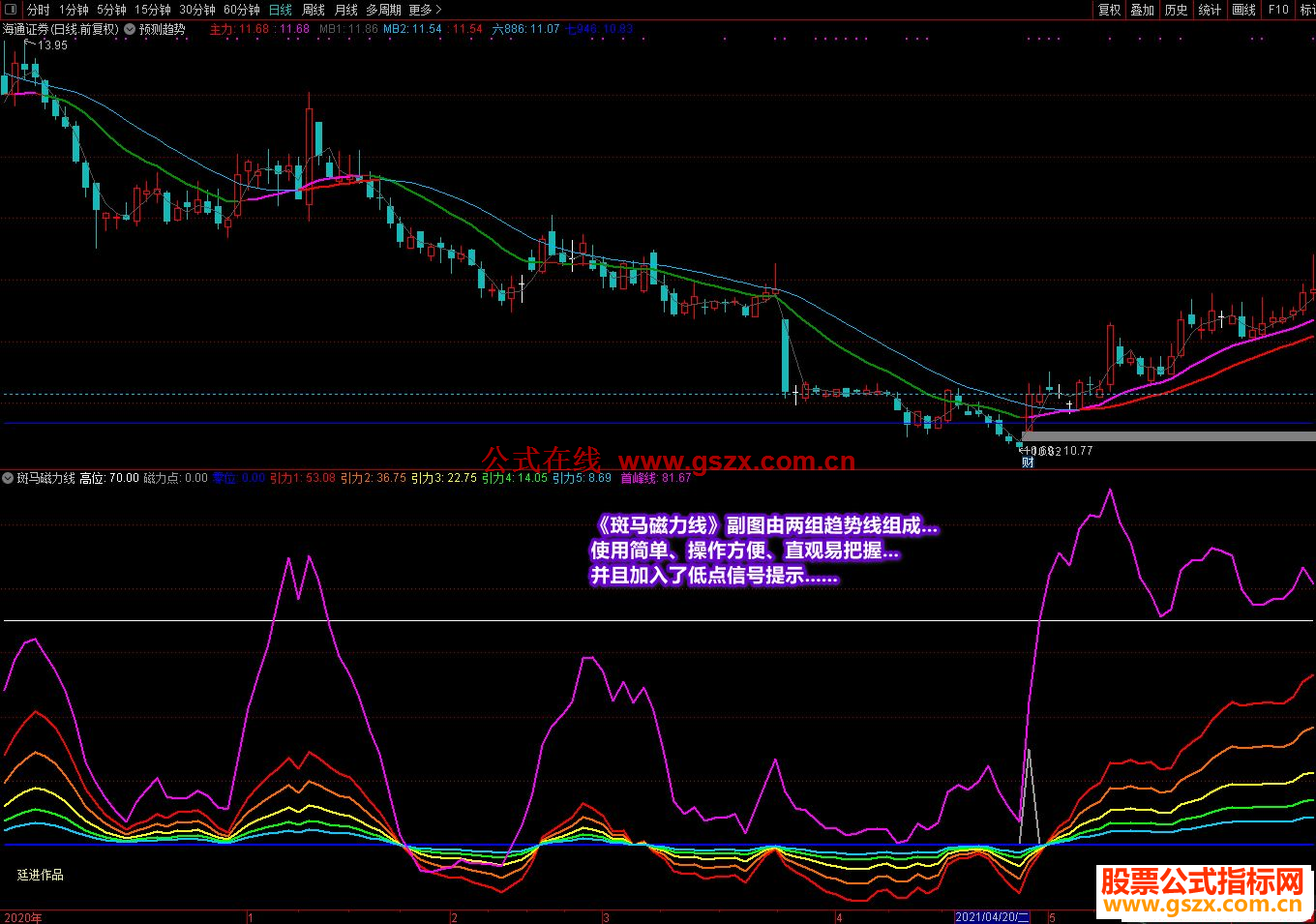Image resolution: width=1316 pixels, height=924 pixels.
Task: Toggle the side panel icon at top-left
Action: (x=10, y=10)
